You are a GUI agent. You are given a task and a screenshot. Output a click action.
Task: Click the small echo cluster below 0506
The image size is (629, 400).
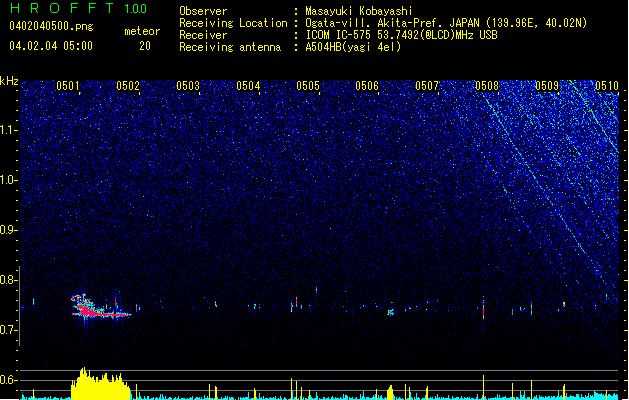(390, 312)
